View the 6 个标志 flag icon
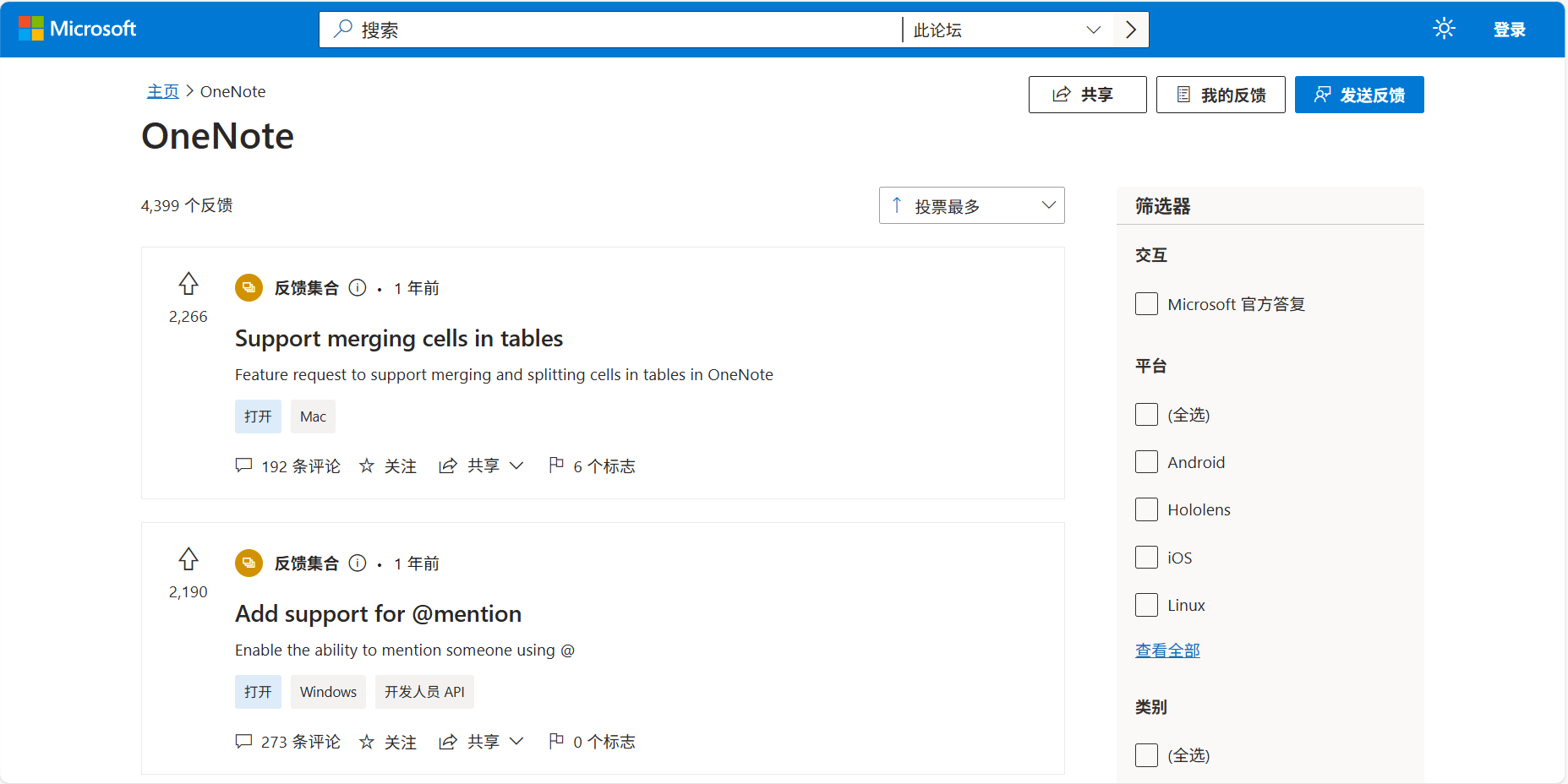Viewport: 1568px width, 784px height. [x=556, y=465]
